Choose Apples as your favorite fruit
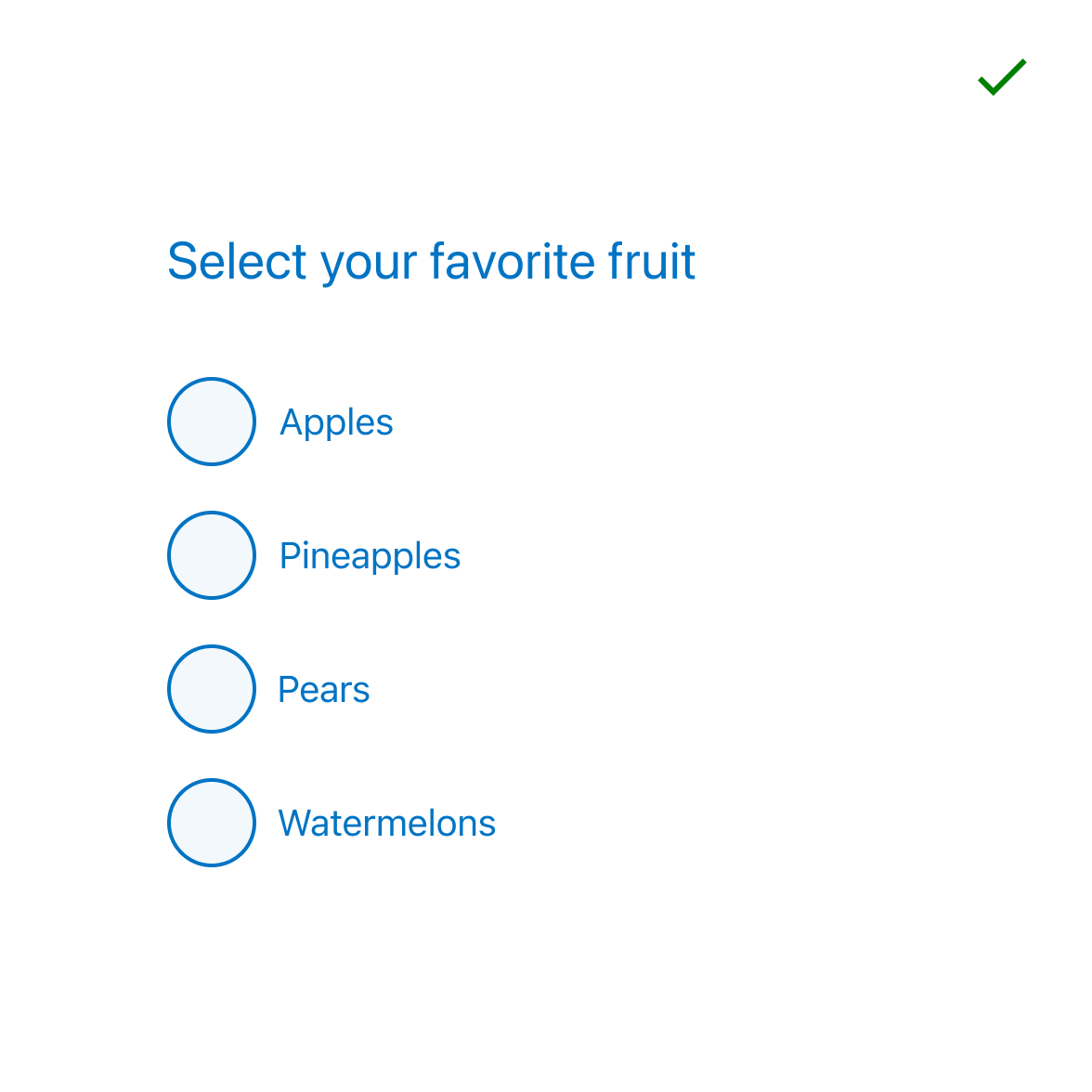Viewport: 1092px width, 1092px height. [211, 422]
